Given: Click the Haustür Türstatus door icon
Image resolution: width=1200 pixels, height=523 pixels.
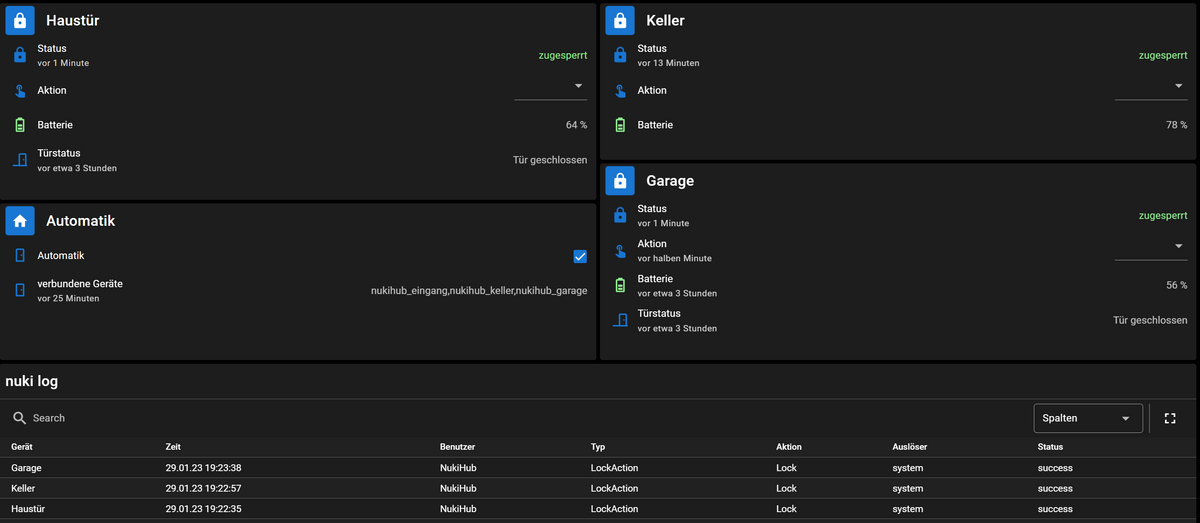Looking at the screenshot, I should [x=20, y=160].
